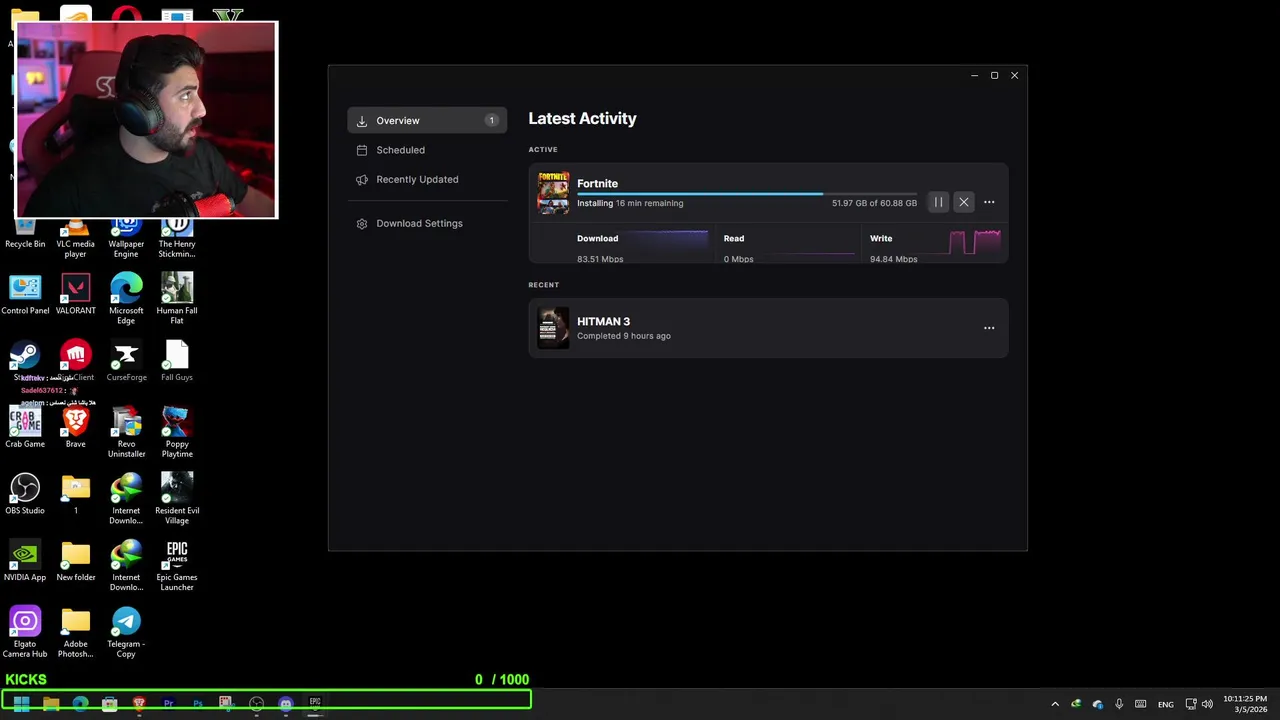The height and width of the screenshot is (720, 1280).
Task: Select the Fall Guys desktop icon
Action: point(177,361)
